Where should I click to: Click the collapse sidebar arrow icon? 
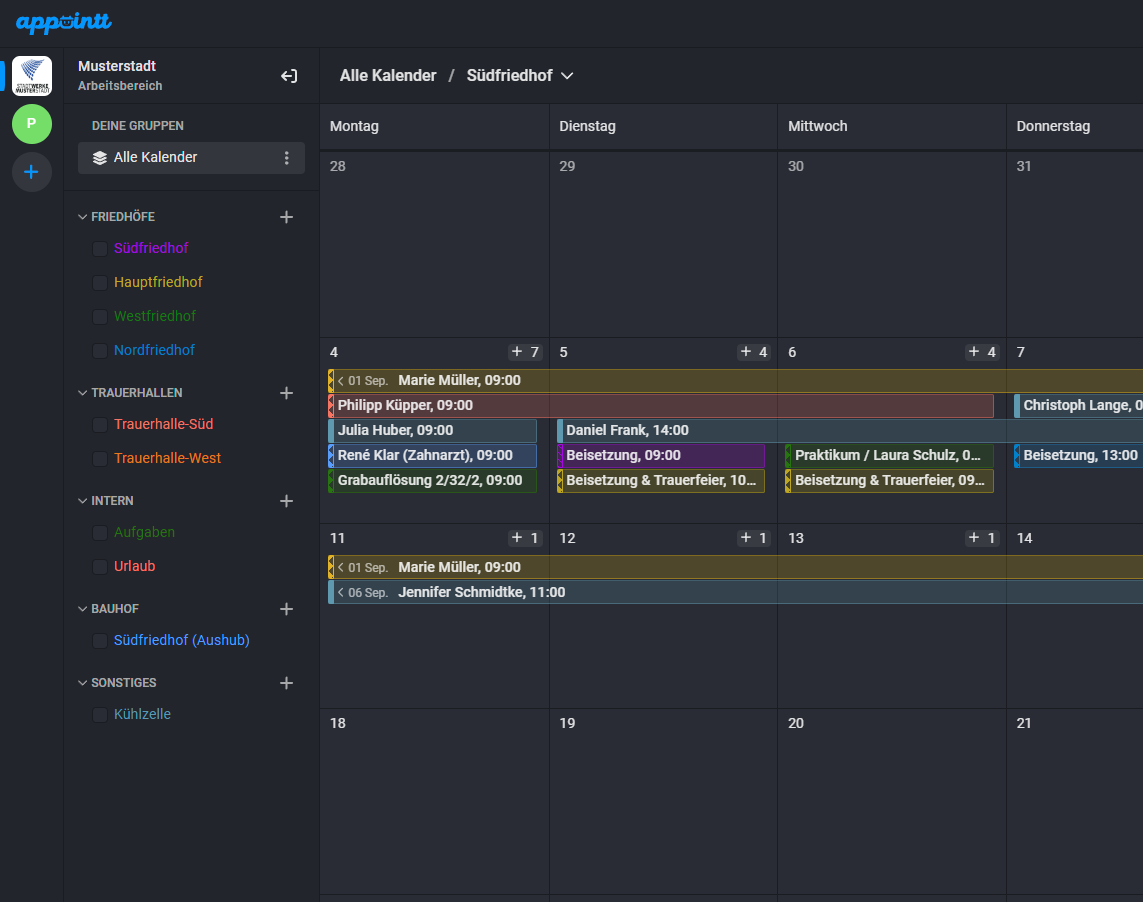click(x=289, y=76)
